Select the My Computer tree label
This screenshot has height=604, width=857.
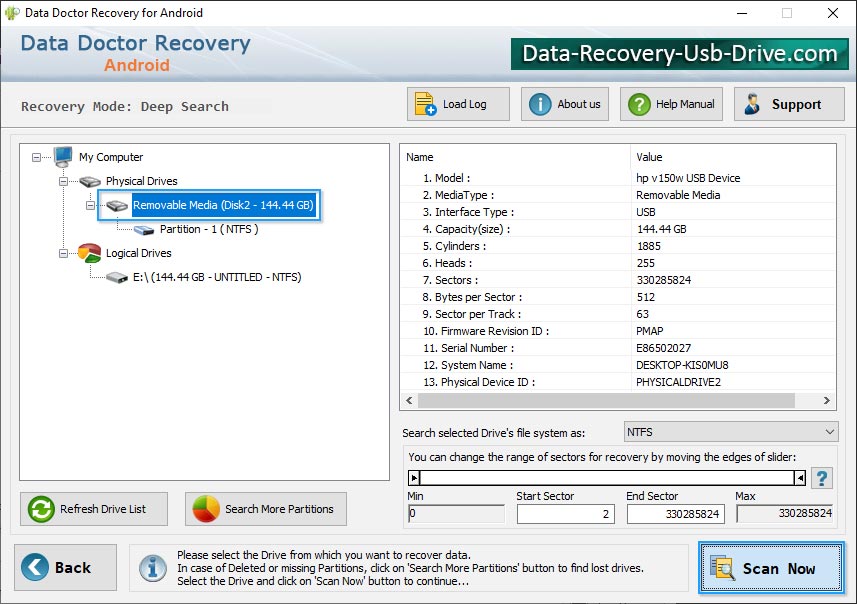coord(111,157)
